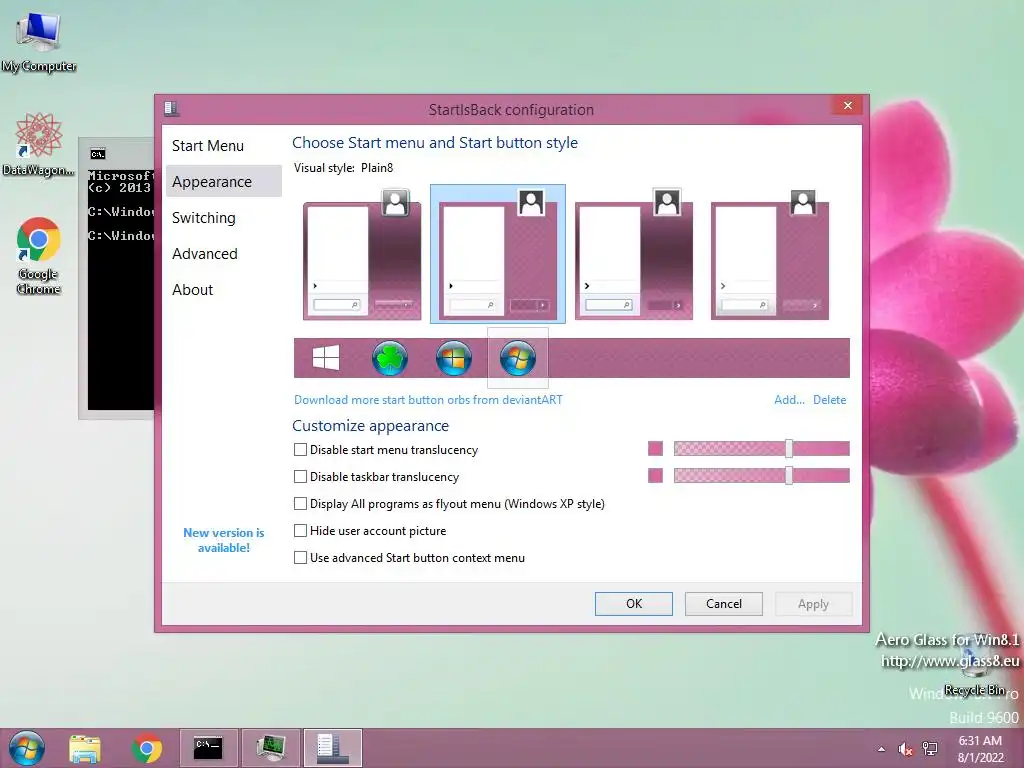Screen dimensions: 1024x768
Task: Launch Chrome from the taskbar
Action: [x=147, y=748]
